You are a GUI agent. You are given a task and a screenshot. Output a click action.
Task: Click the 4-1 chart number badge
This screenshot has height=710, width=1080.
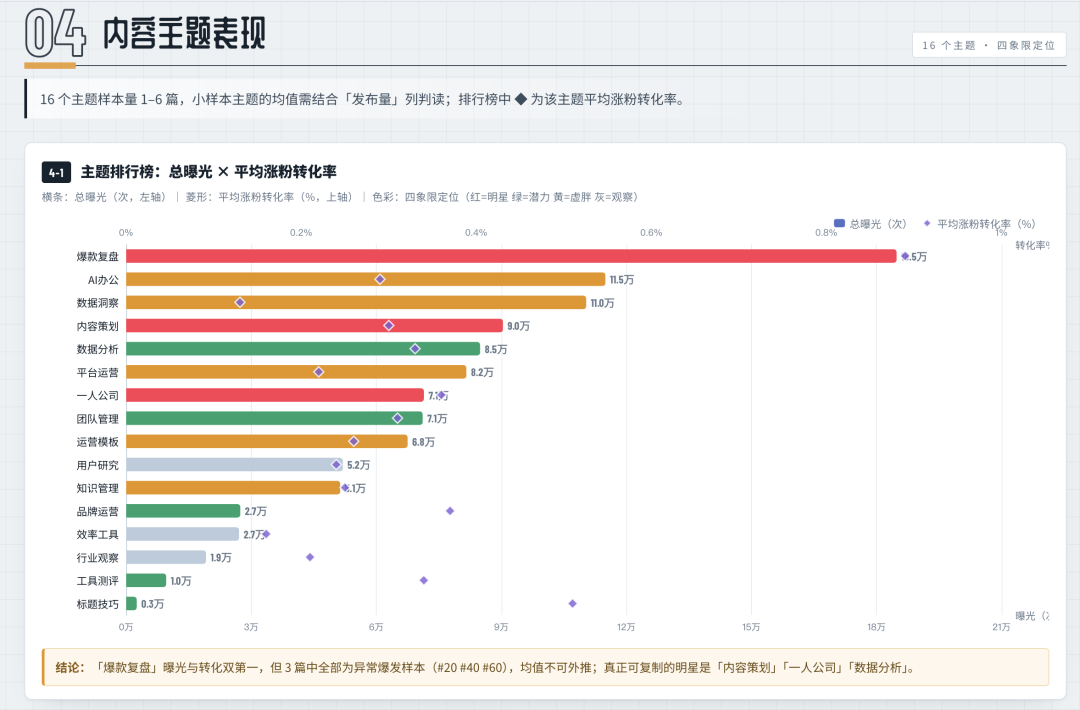(56, 172)
